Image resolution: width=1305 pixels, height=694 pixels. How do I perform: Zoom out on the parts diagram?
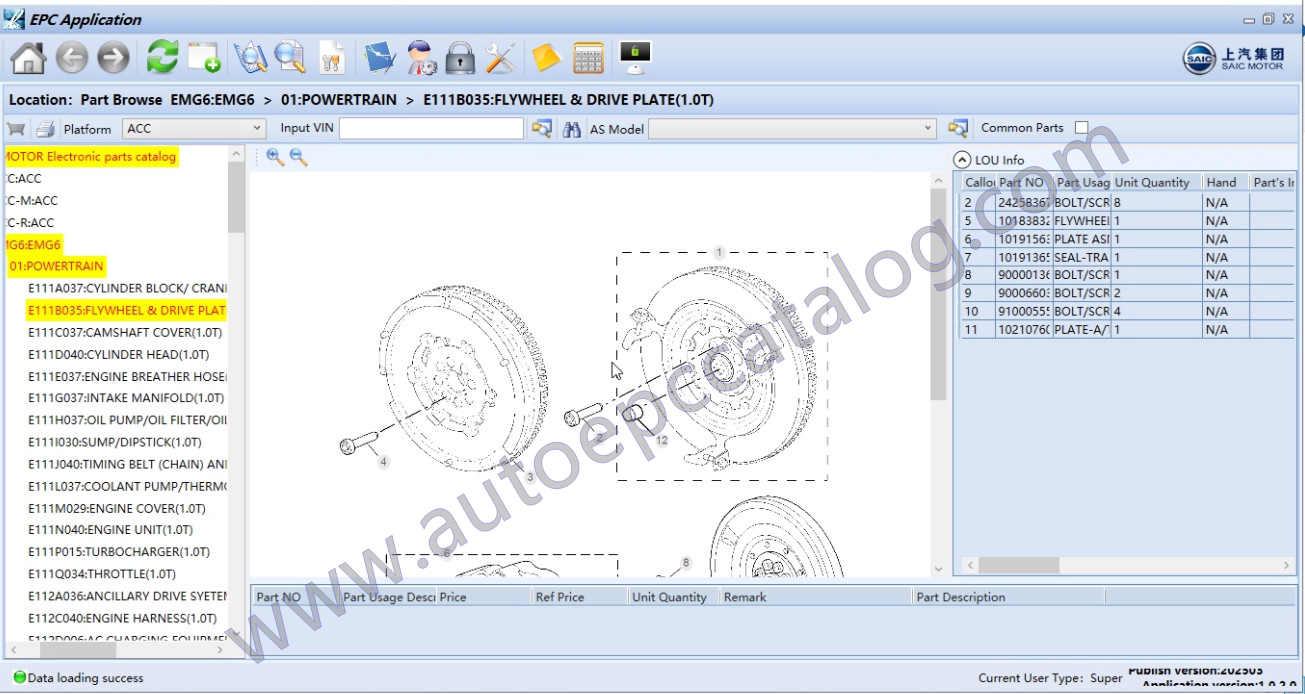[x=298, y=157]
